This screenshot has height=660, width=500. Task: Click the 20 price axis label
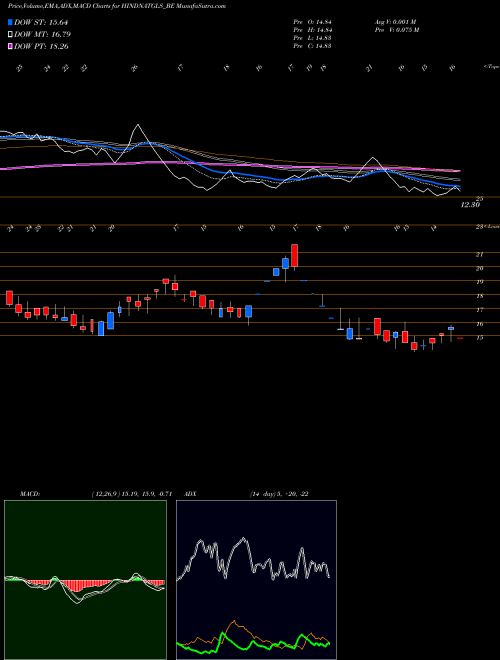point(479,269)
